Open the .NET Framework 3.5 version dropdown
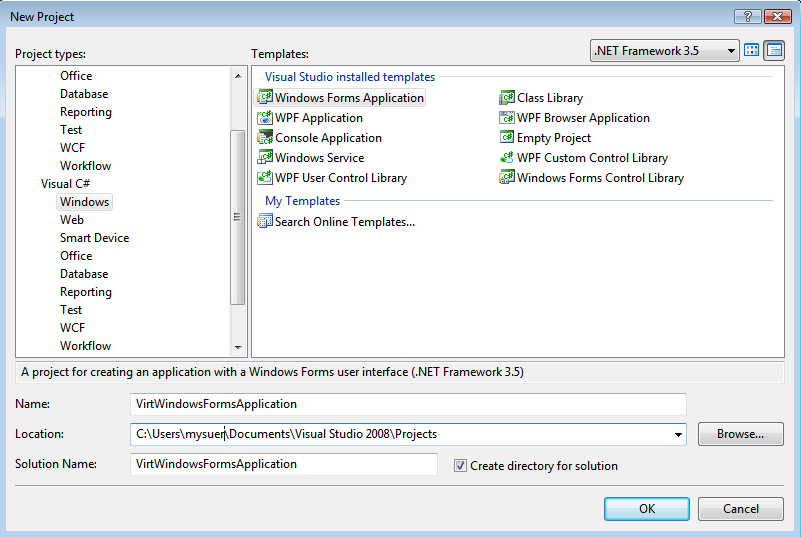This screenshot has height=537, width=801. point(665,50)
